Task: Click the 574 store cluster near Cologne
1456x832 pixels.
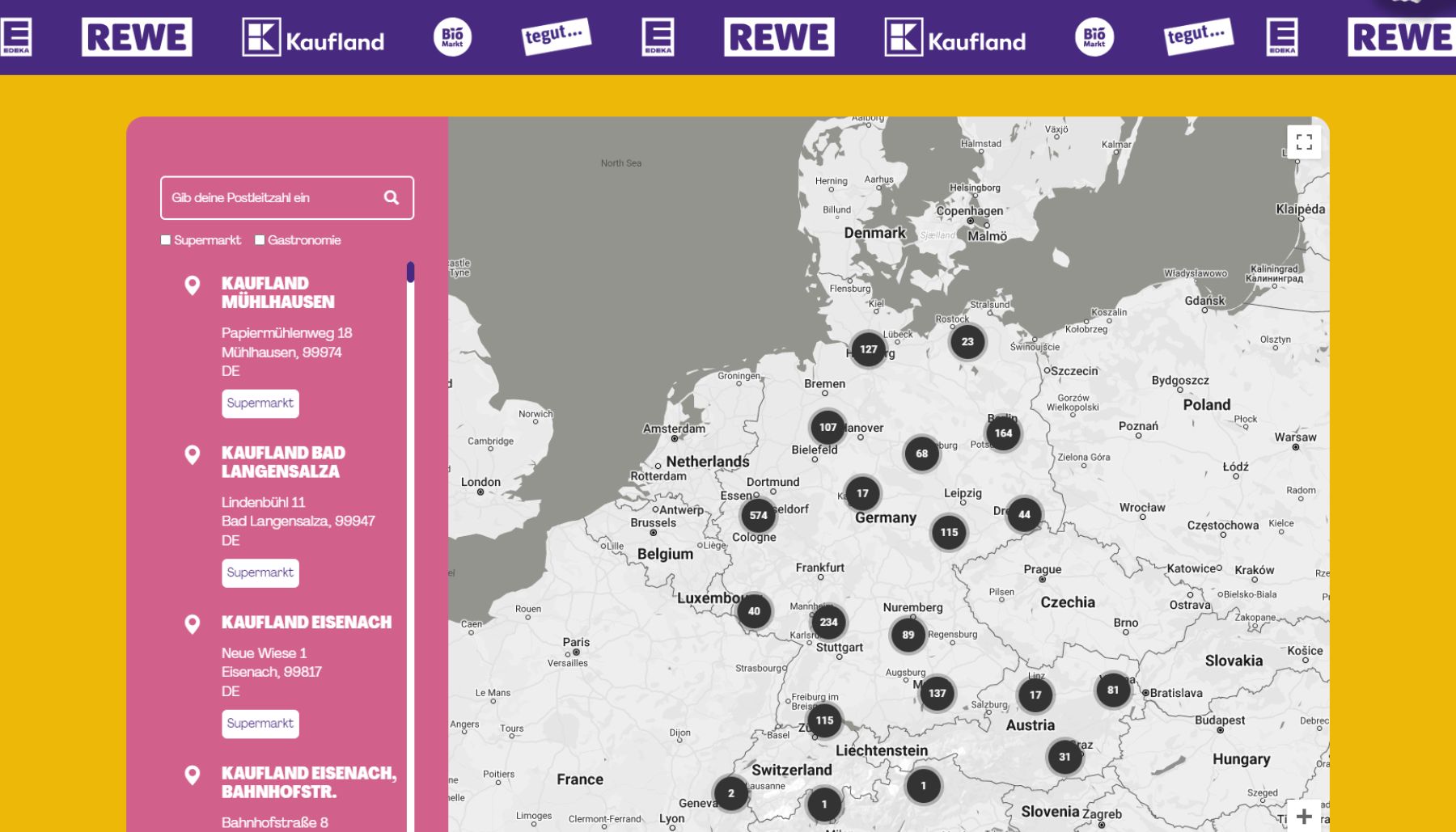Action: (758, 515)
